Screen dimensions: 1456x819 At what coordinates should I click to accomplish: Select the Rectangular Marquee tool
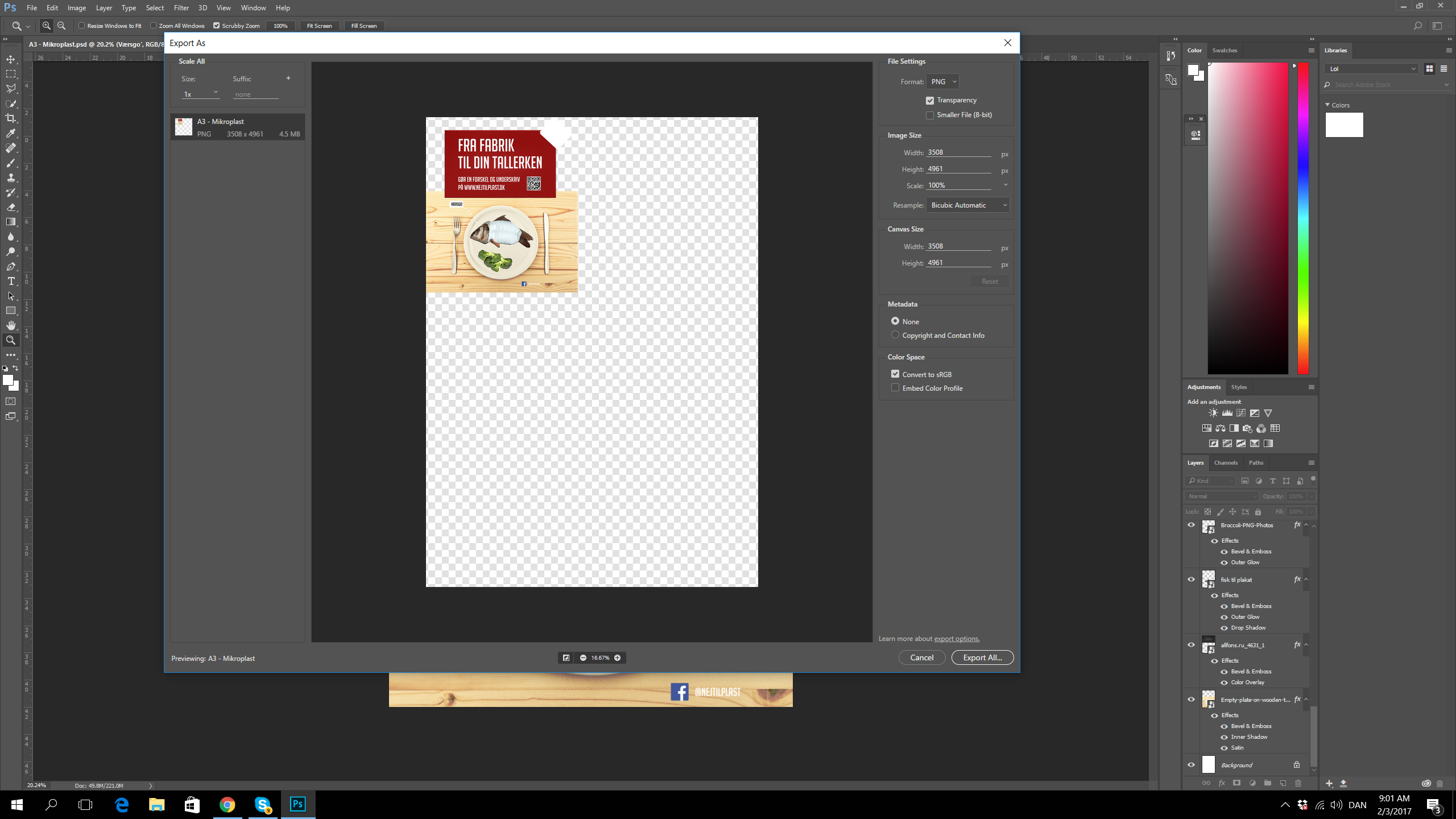click(11, 74)
